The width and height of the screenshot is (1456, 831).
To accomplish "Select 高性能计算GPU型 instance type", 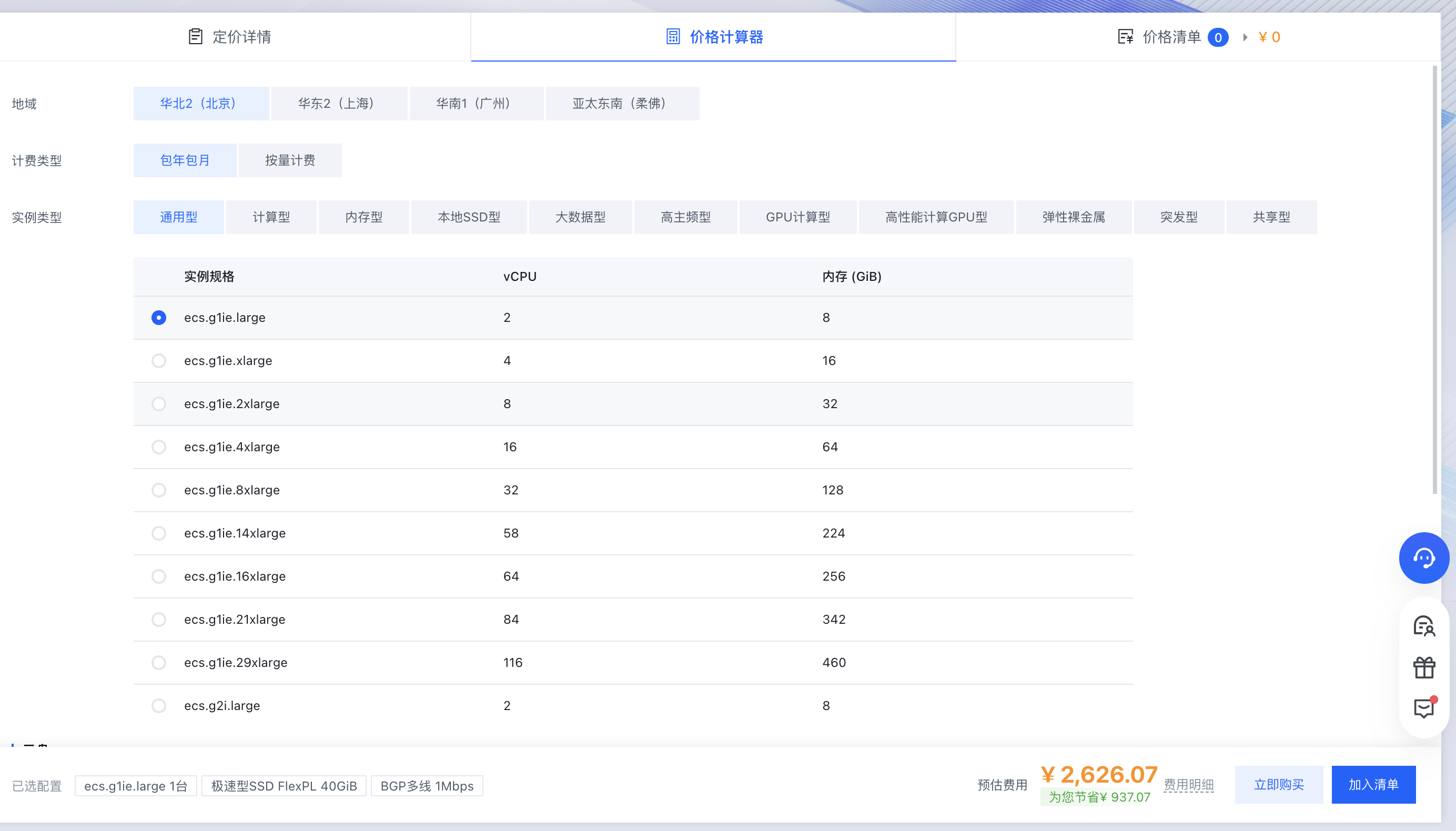I will pos(936,217).
